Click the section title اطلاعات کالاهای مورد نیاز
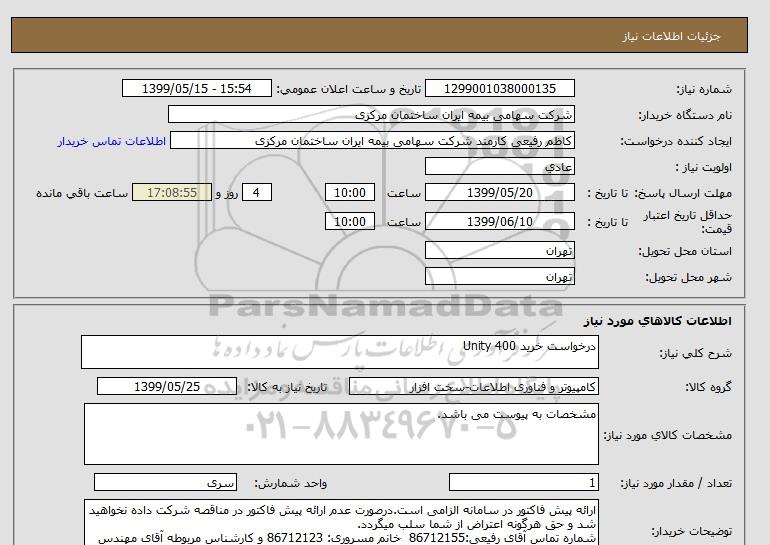The height and width of the screenshot is (545, 770). (658, 321)
